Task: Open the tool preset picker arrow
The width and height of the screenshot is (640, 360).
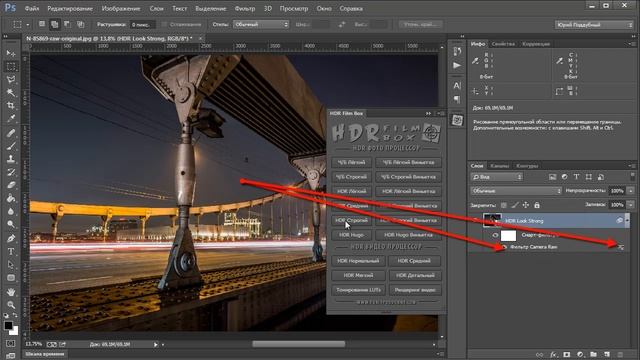Action: point(28,25)
